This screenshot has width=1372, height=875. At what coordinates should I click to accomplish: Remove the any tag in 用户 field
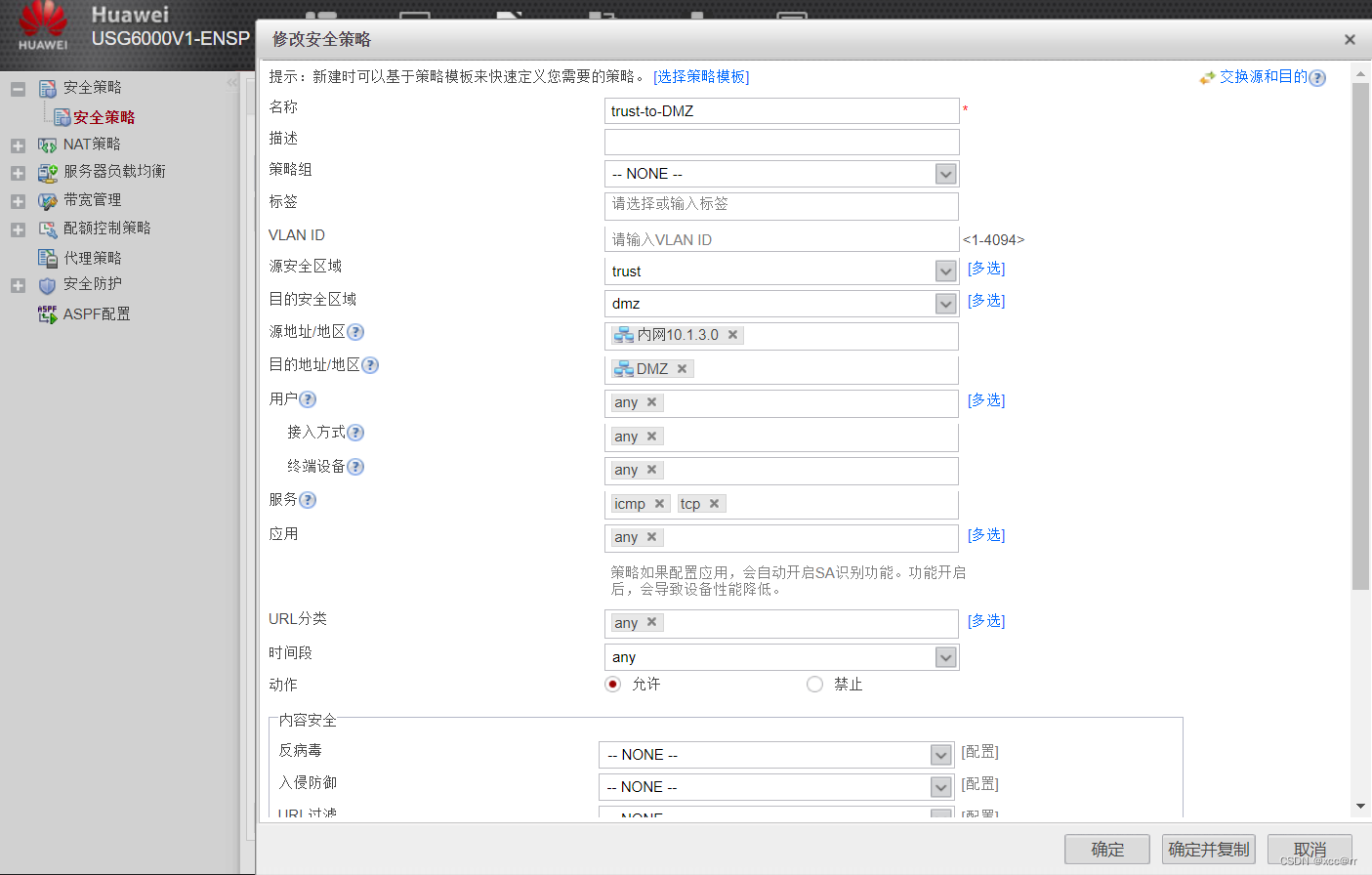651,402
